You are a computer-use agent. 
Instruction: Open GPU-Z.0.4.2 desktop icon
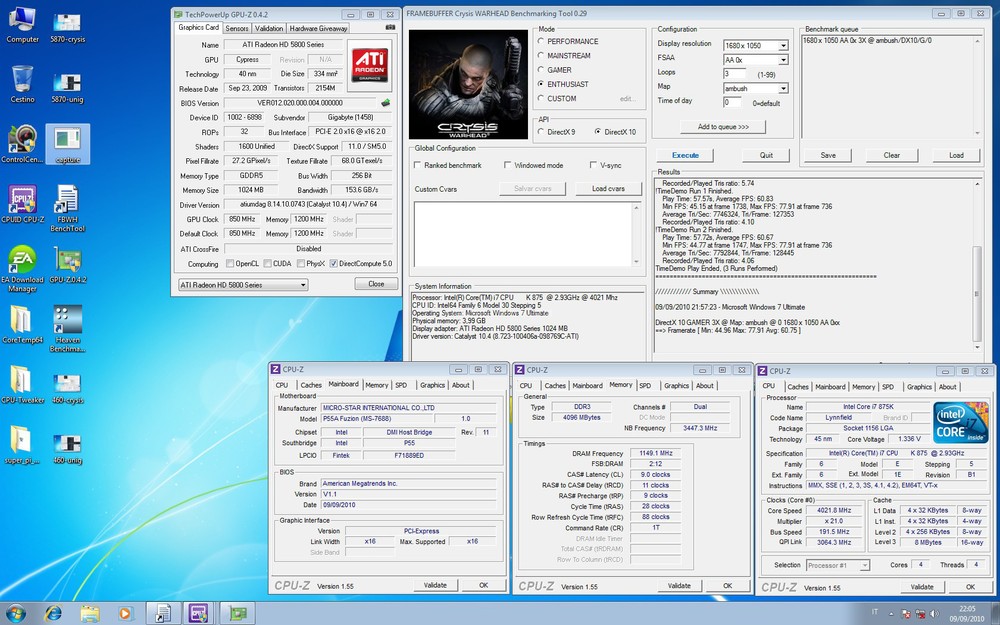67,264
